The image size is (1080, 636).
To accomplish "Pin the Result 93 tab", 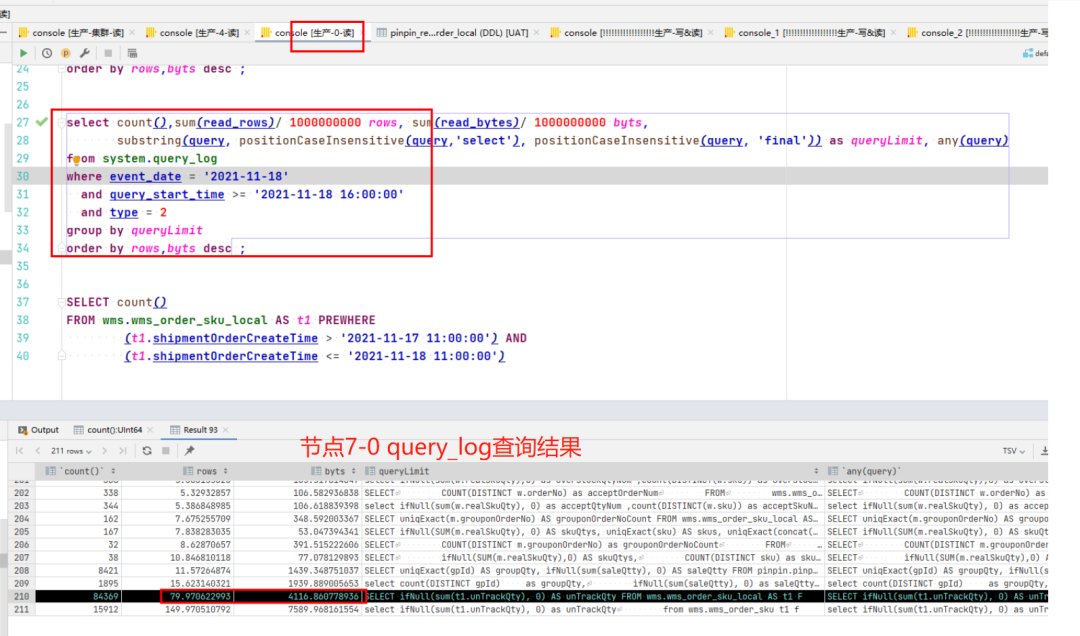I will pos(189,451).
